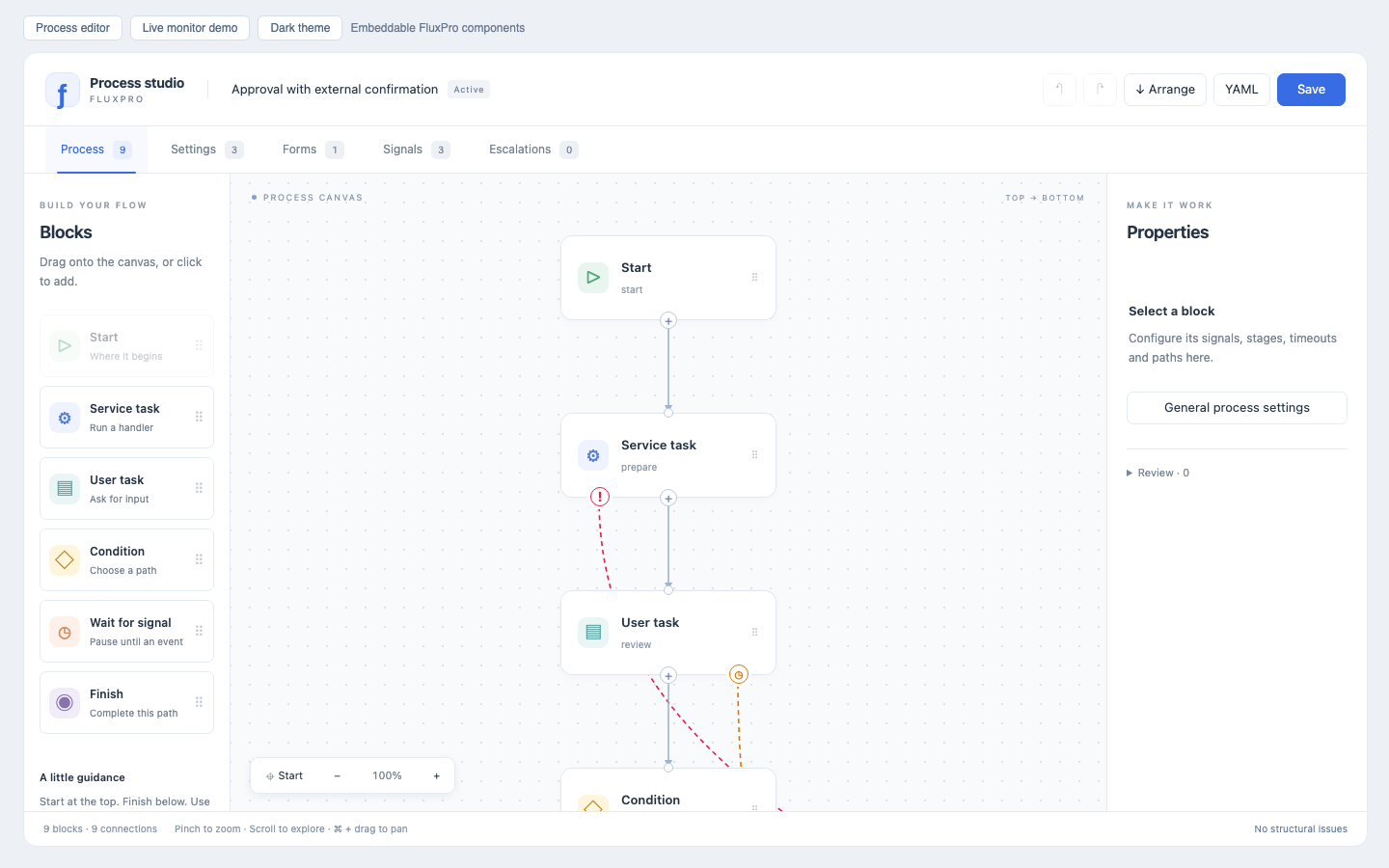
Task: Click the plus connector below the review User task
Action: (668, 675)
